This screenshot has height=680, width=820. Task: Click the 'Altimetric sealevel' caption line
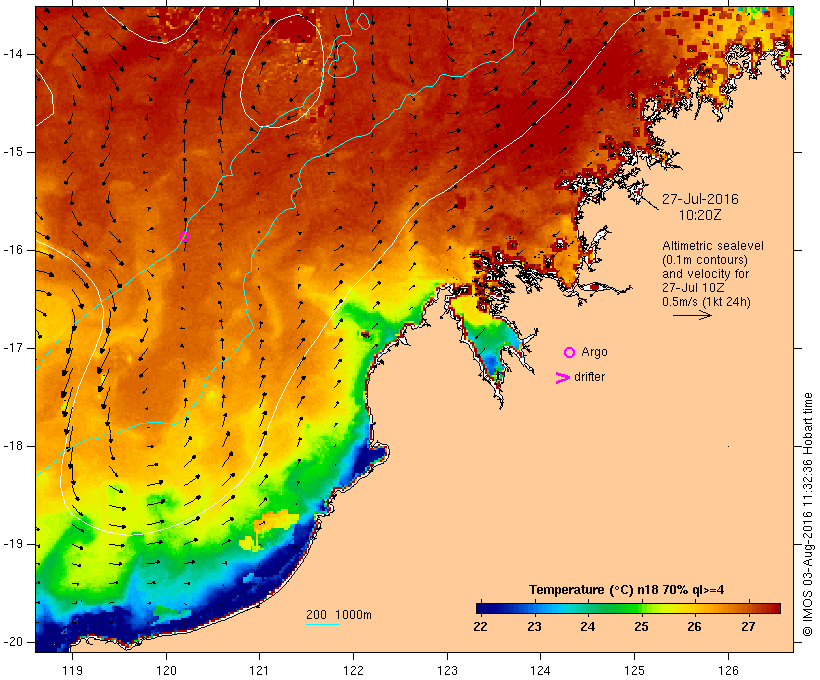pyautogui.click(x=713, y=246)
